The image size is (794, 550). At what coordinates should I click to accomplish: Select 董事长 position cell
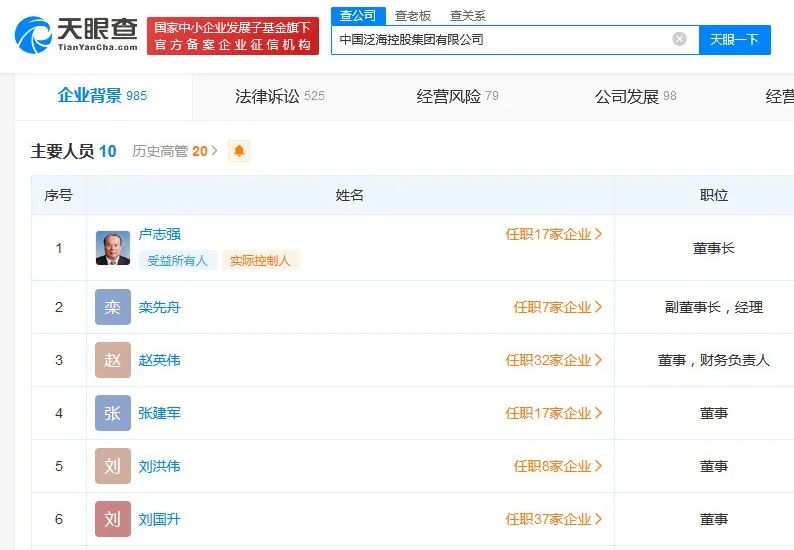[x=713, y=248]
